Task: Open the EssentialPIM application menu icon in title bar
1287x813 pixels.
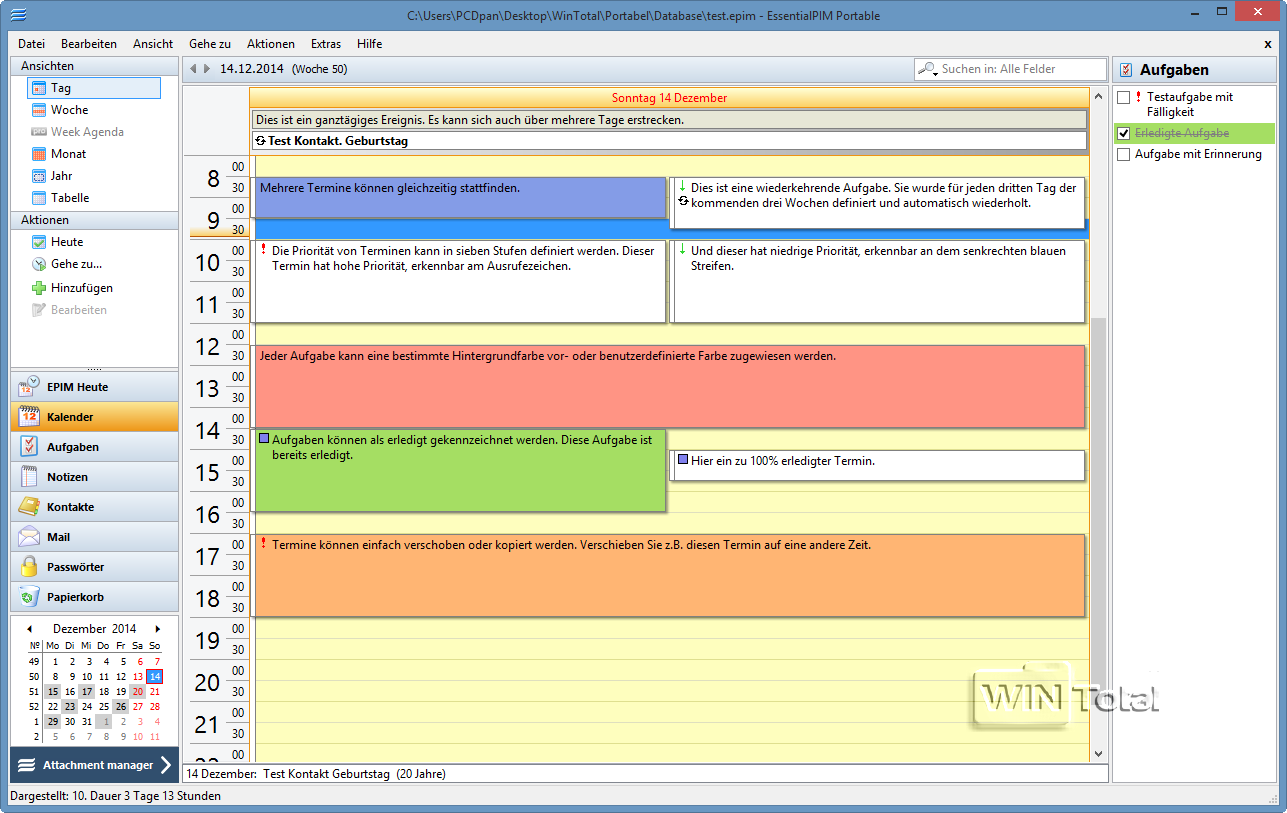Action: coord(17,15)
